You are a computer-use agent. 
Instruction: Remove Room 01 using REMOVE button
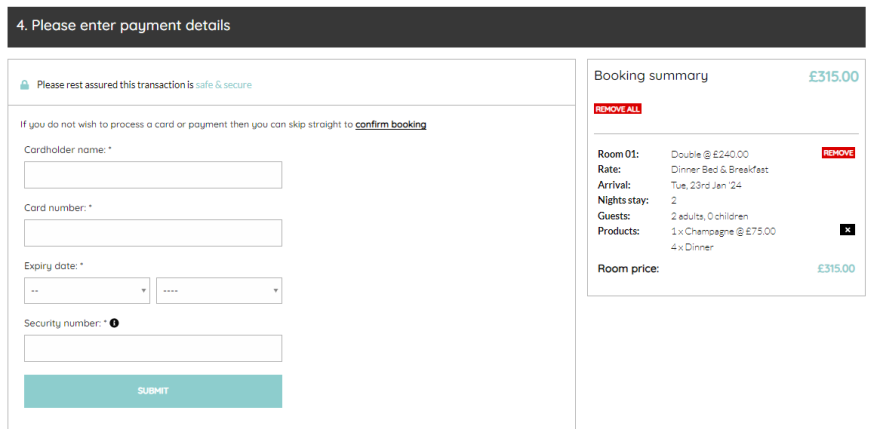838,153
